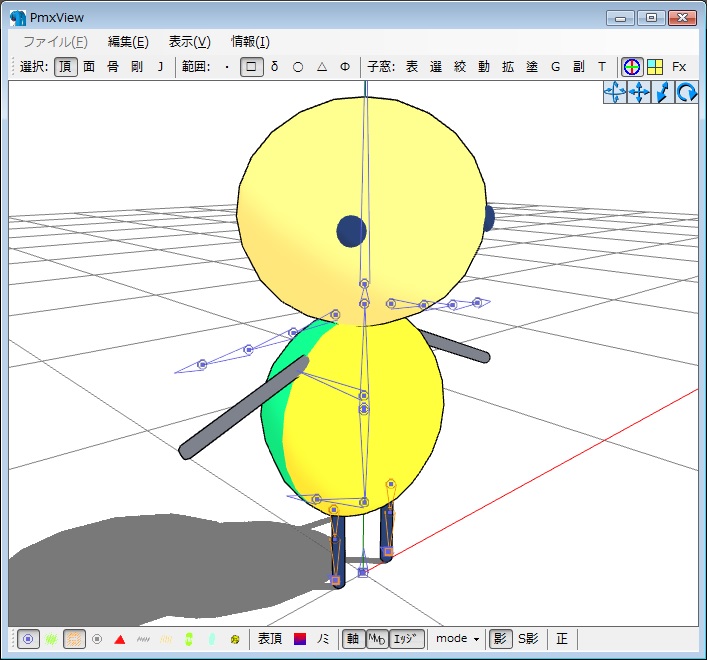This screenshot has height=660, width=707.
Task: Toggle the 影 shadow display button
Action: [501, 639]
